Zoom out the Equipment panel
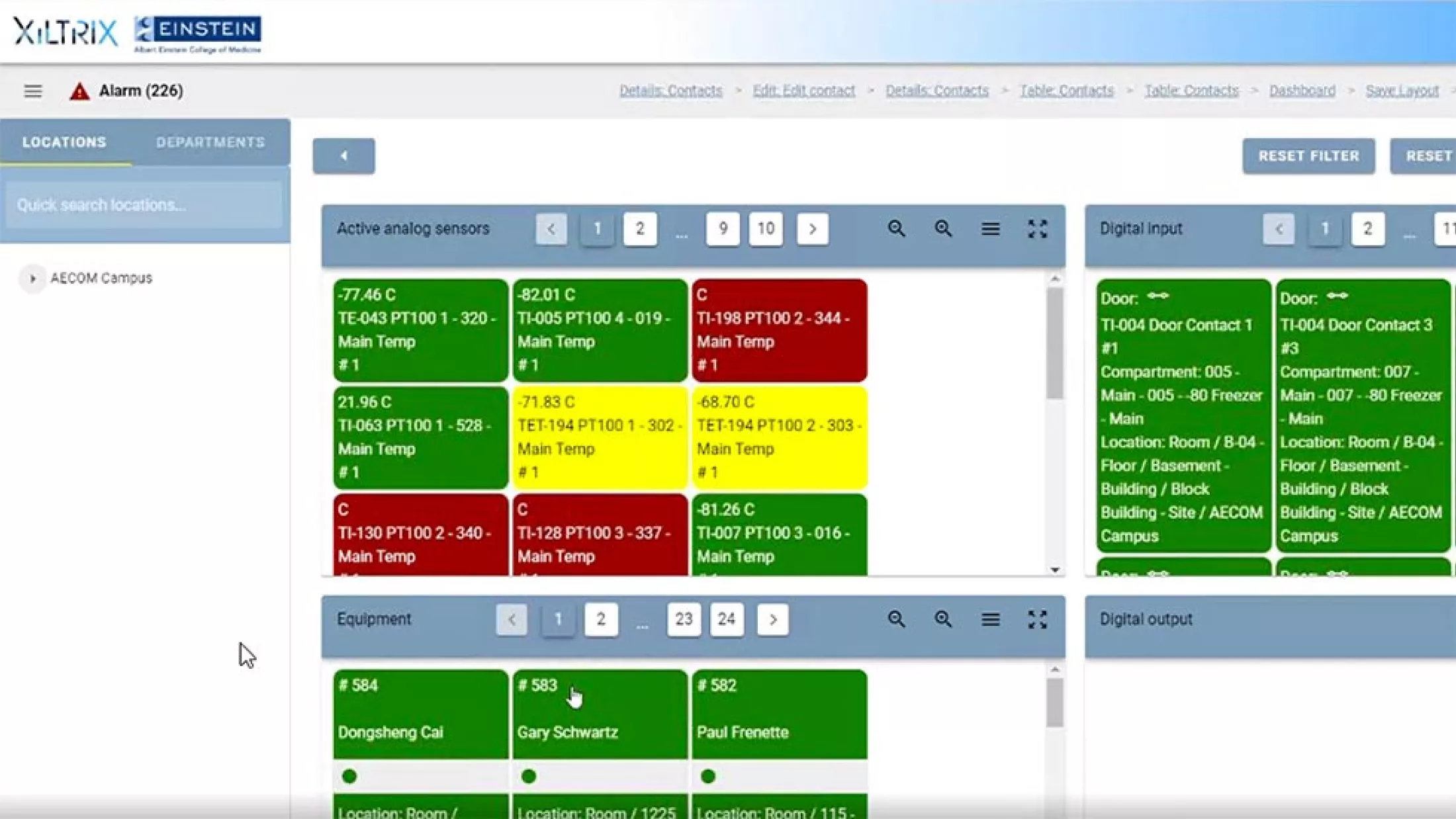1456x819 pixels. pyautogui.click(x=896, y=619)
